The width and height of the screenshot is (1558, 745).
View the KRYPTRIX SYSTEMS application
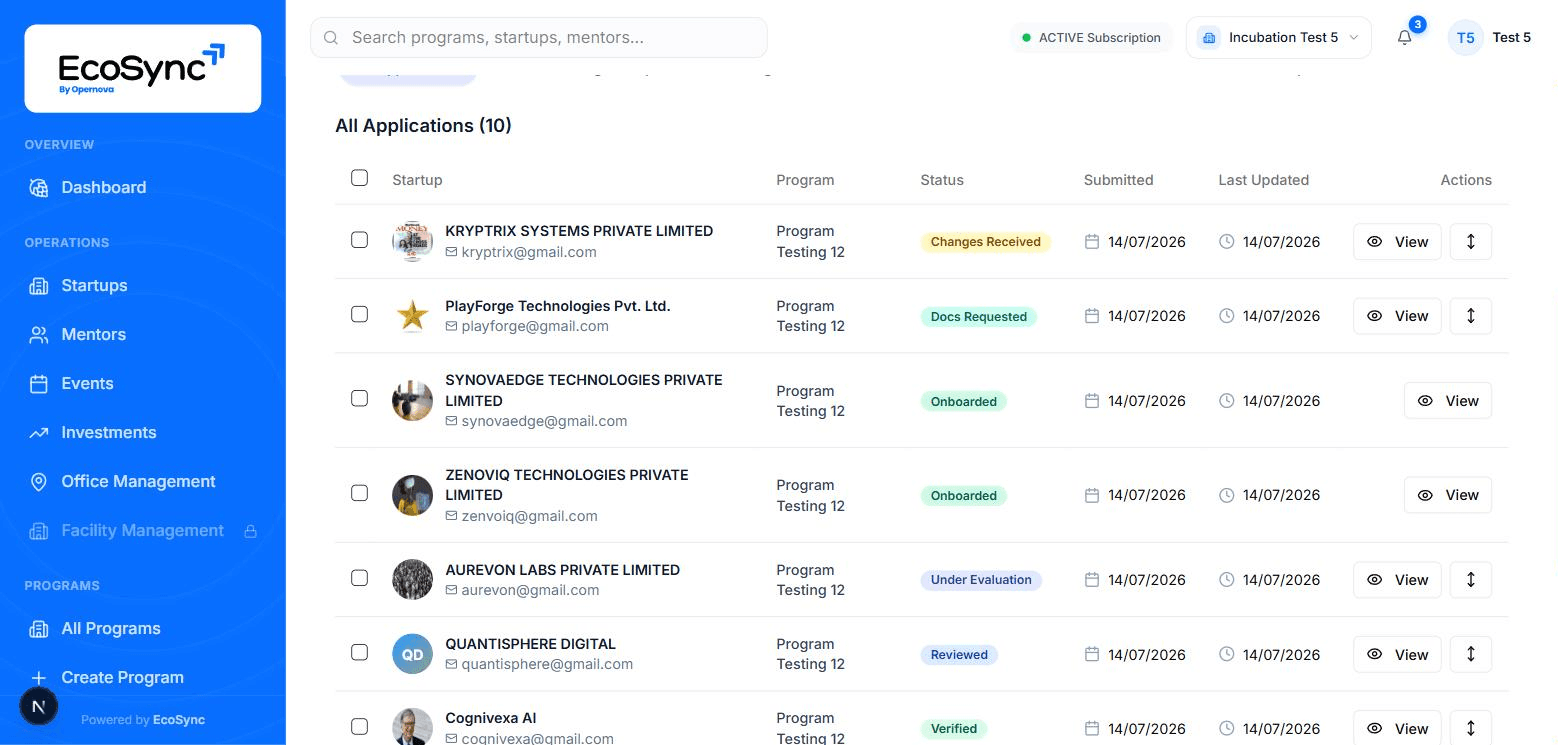tap(1397, 241)
